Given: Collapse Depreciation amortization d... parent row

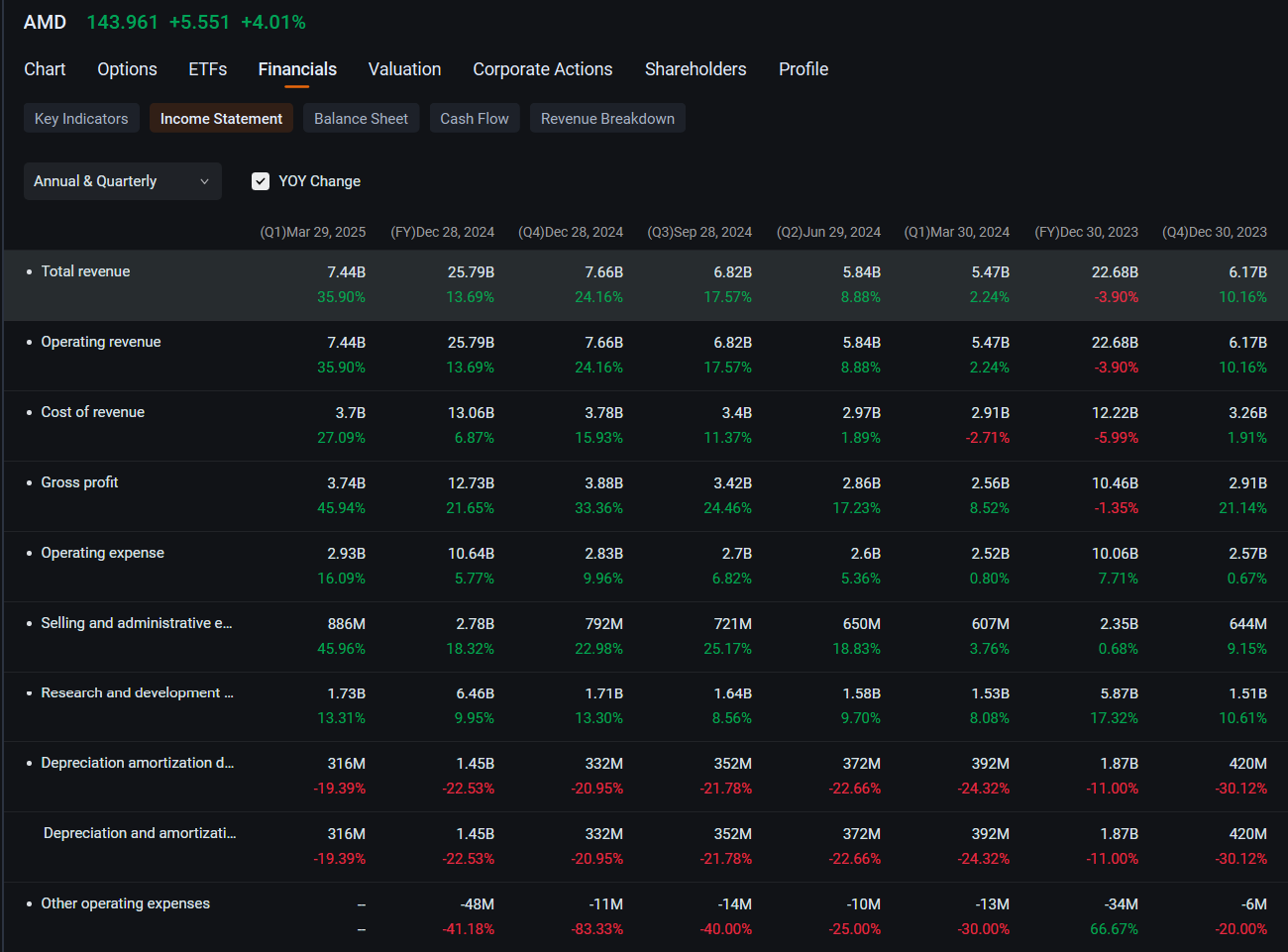Looking at the screenshot, I should (29, 763).
